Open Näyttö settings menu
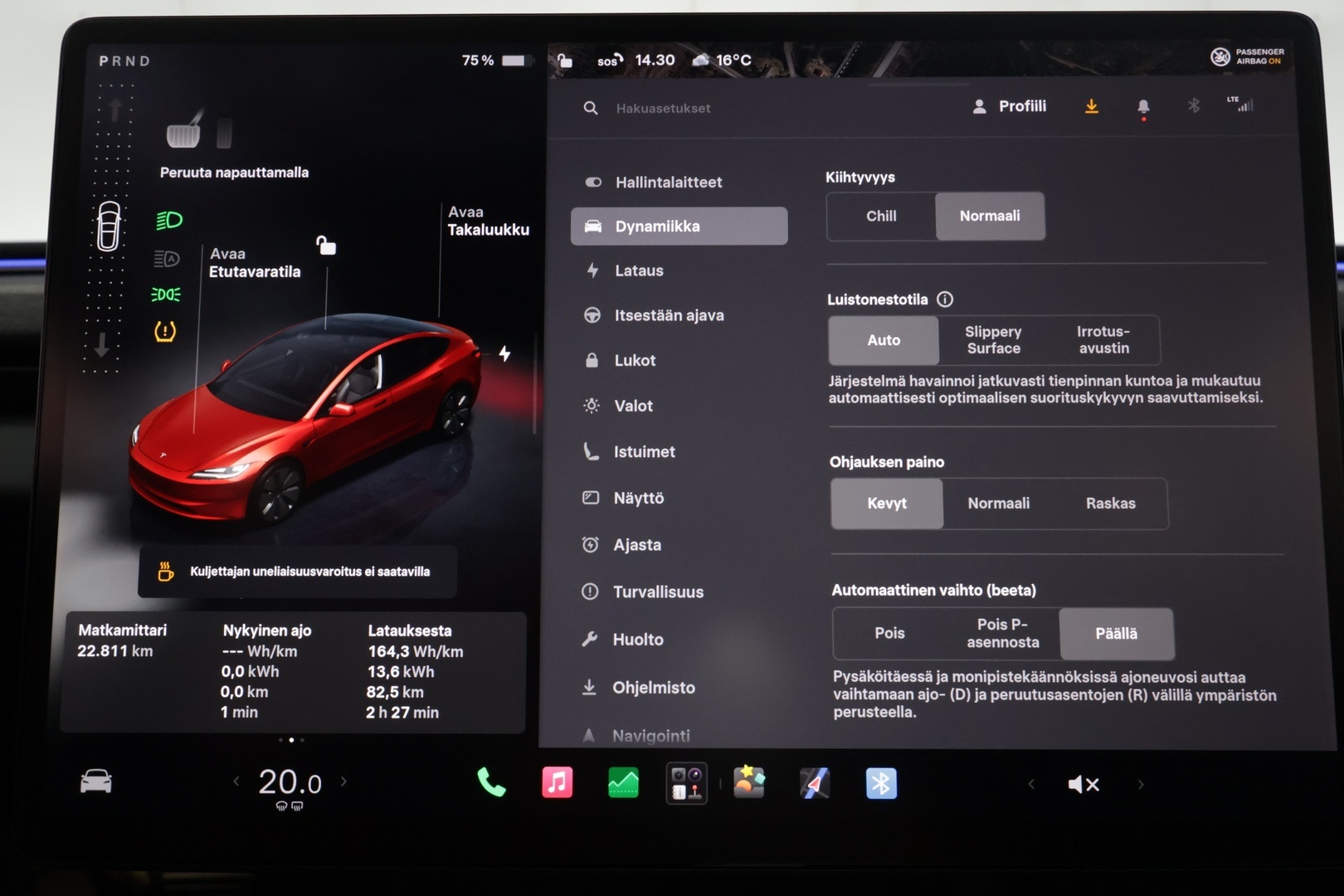Viewport: 1344px width, 896px height. 679,498
